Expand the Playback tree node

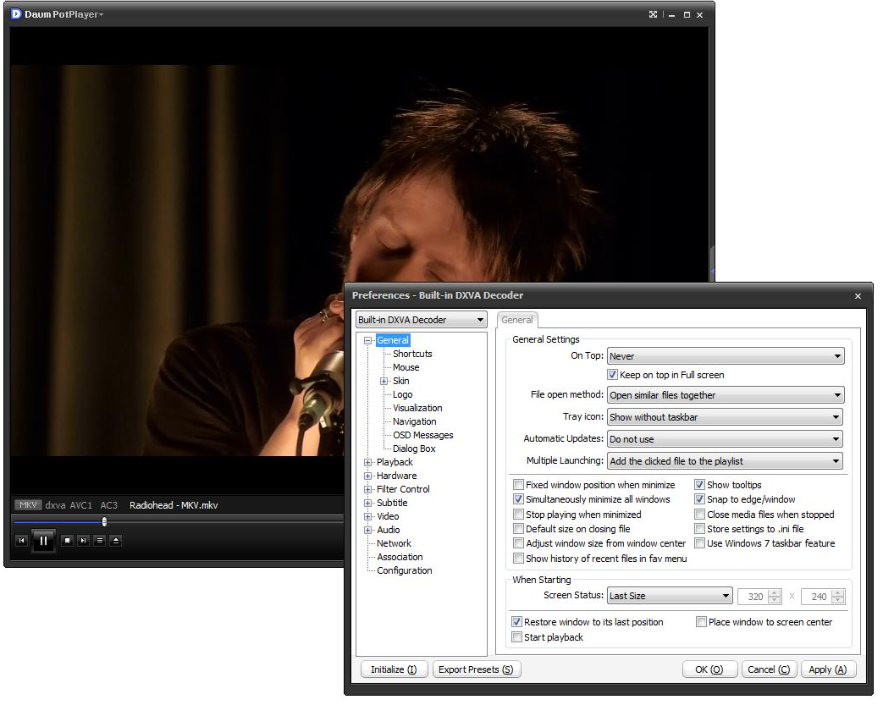(368, 462)
